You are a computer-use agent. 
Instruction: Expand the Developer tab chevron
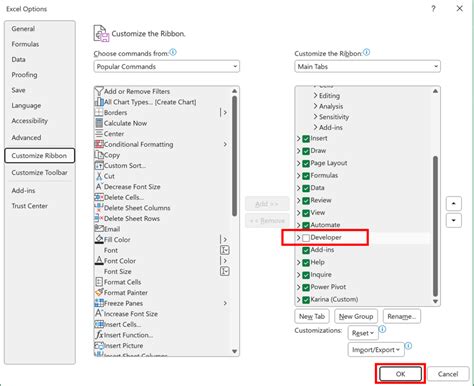click(x=299, y=238)
